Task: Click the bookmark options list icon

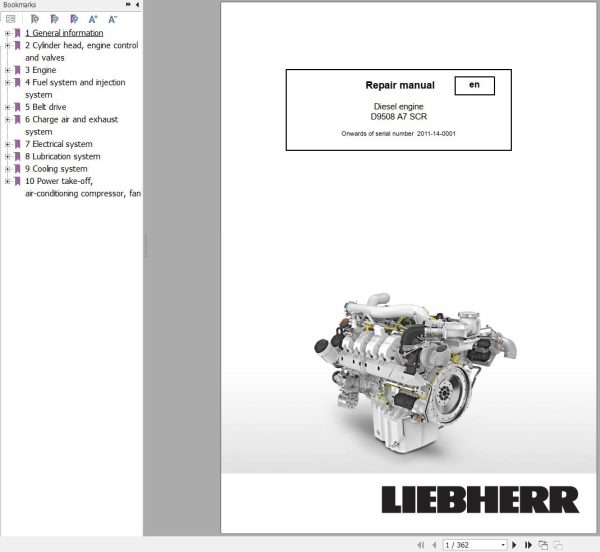Action: click(x=11, y=19)
